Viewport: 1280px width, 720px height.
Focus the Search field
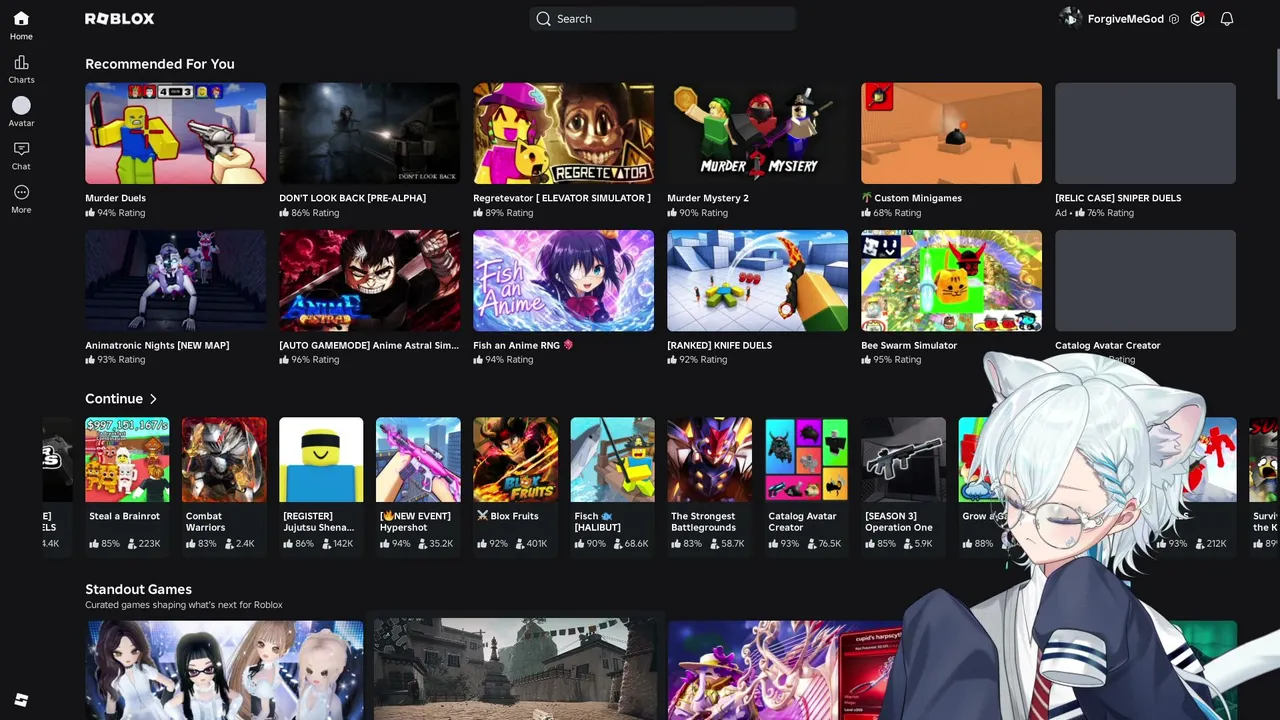[662, 19]
